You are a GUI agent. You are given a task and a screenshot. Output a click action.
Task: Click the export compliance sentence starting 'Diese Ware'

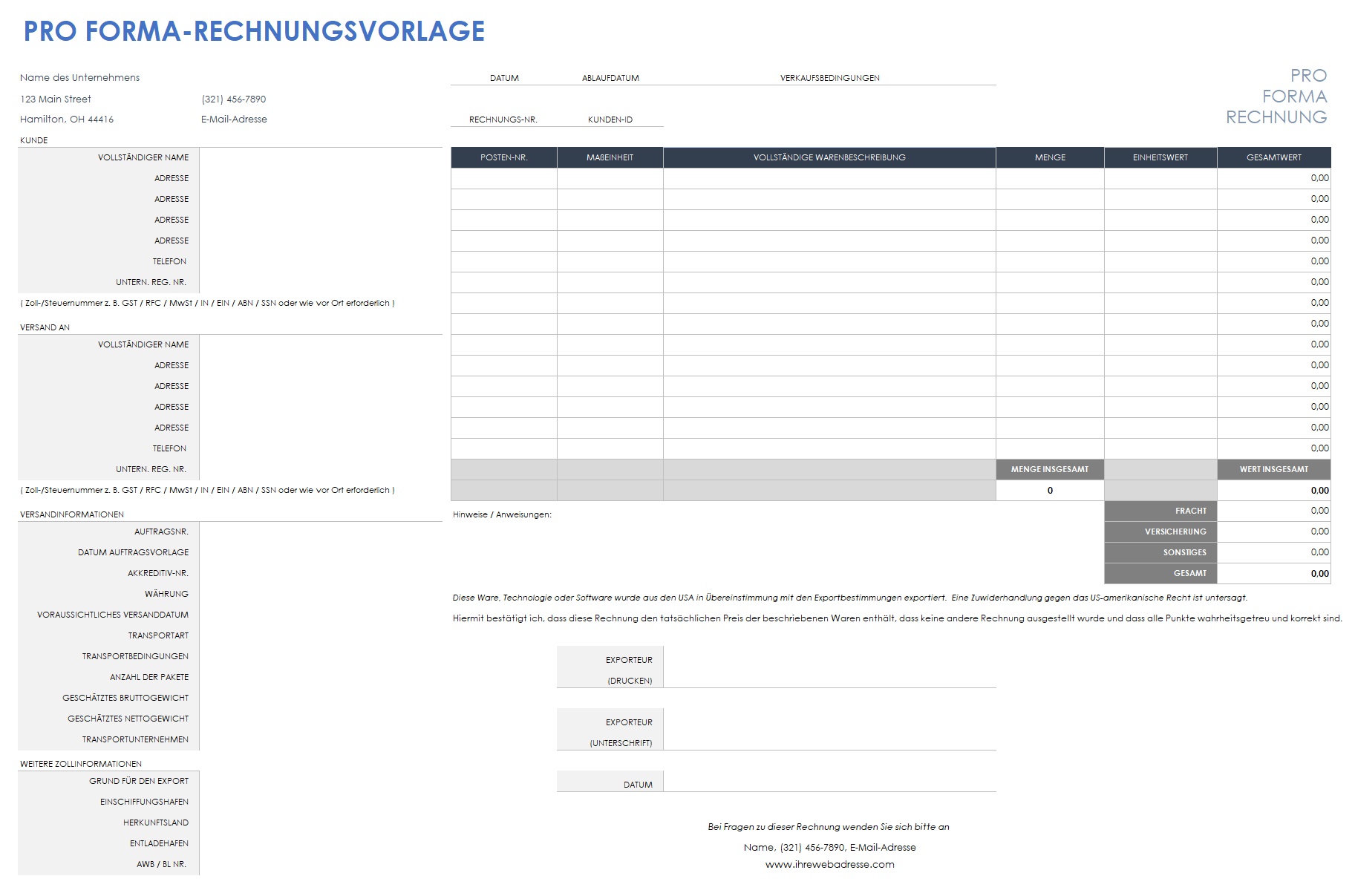coord(850,598)
